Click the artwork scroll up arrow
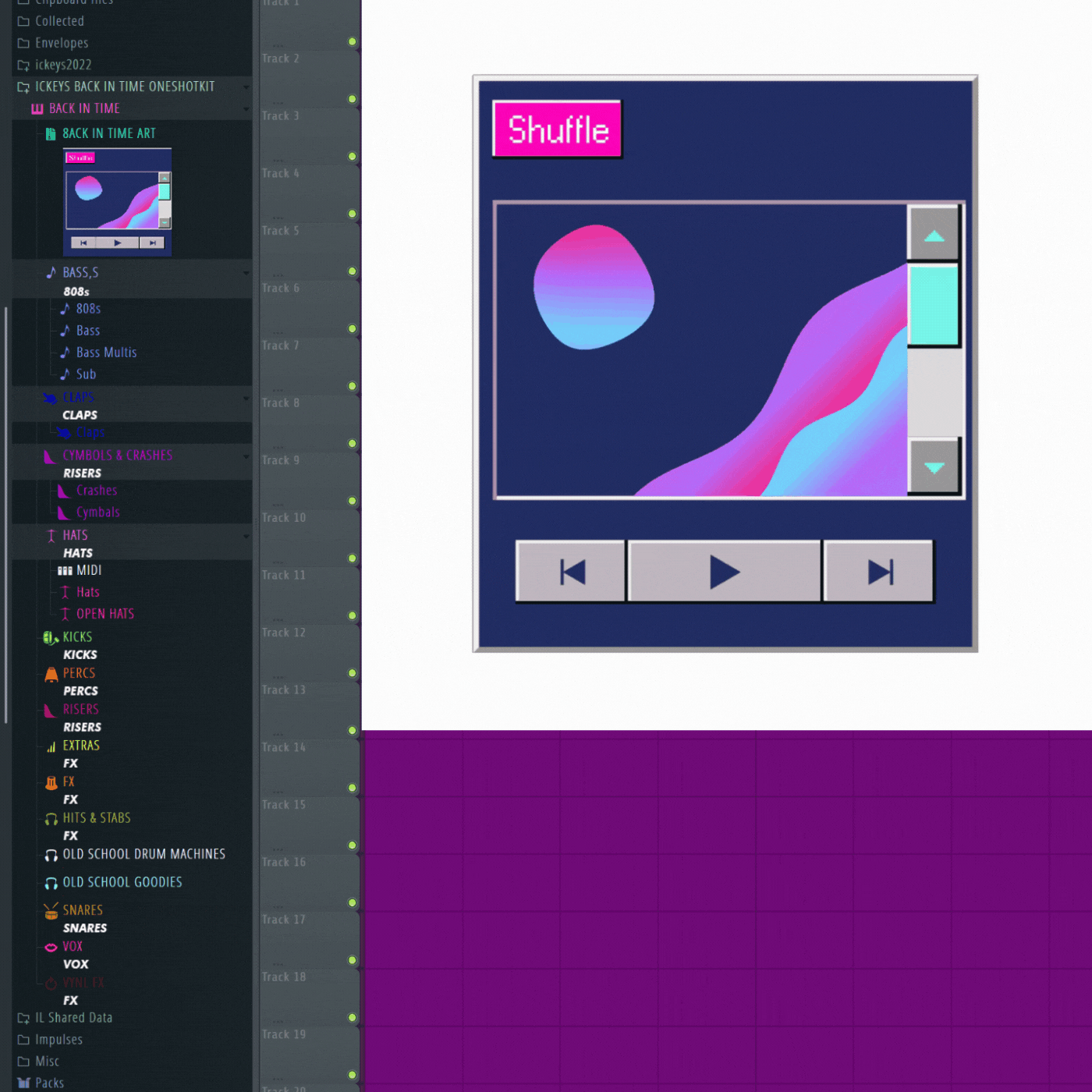 (934, 234)
